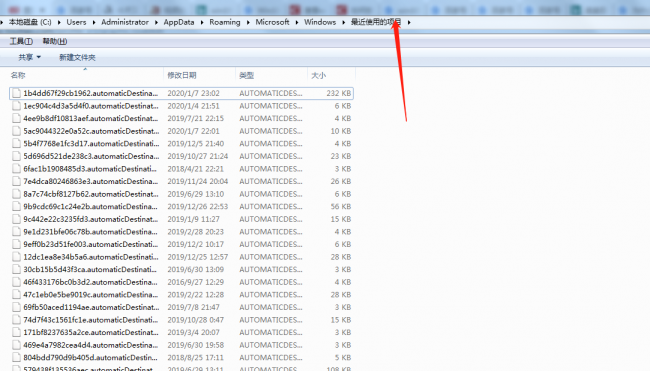Navigate to Users folder in address bar
Screen dimensions: 650x371
click(76, 22)
